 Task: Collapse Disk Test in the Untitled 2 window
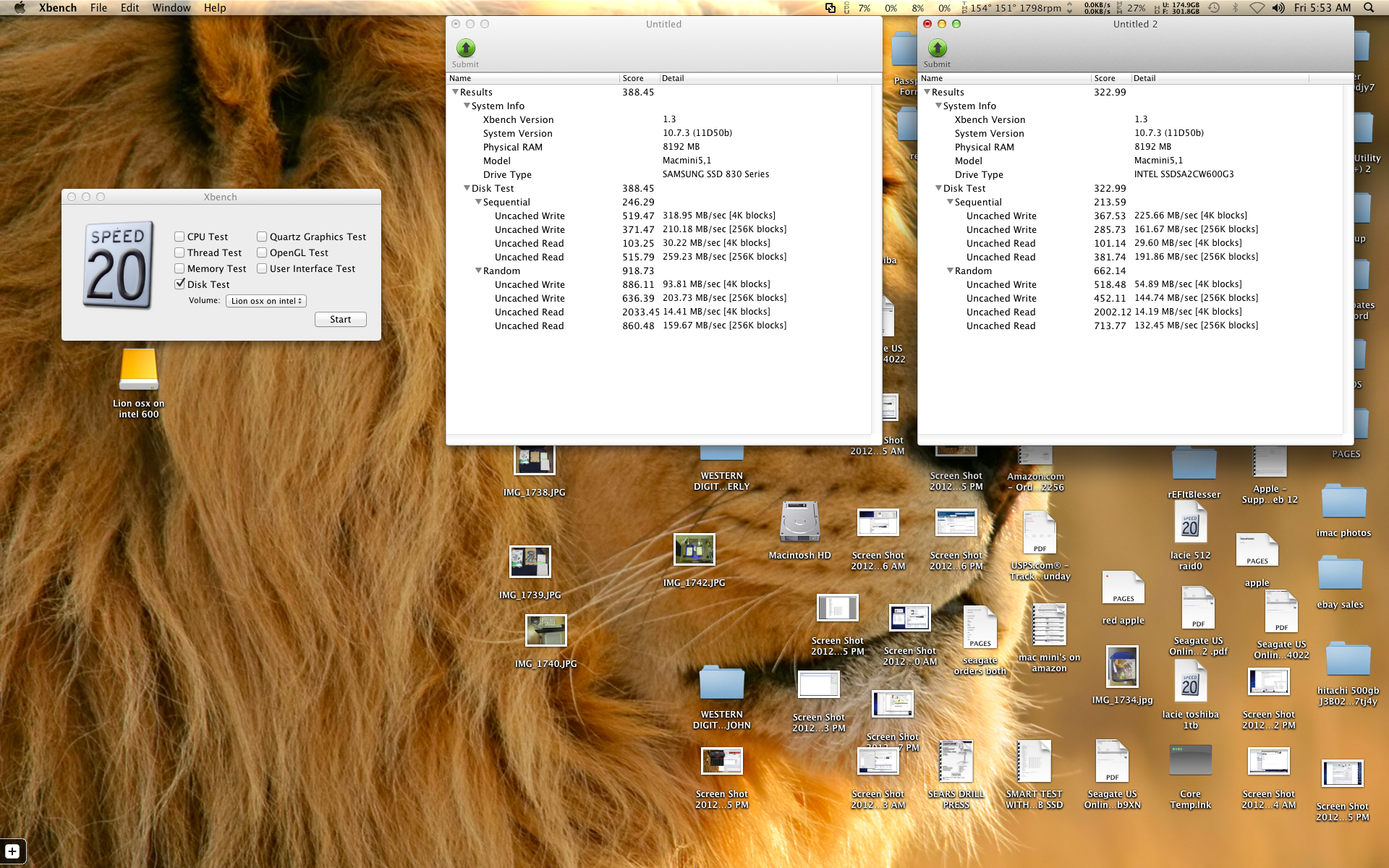coord(938,188)
